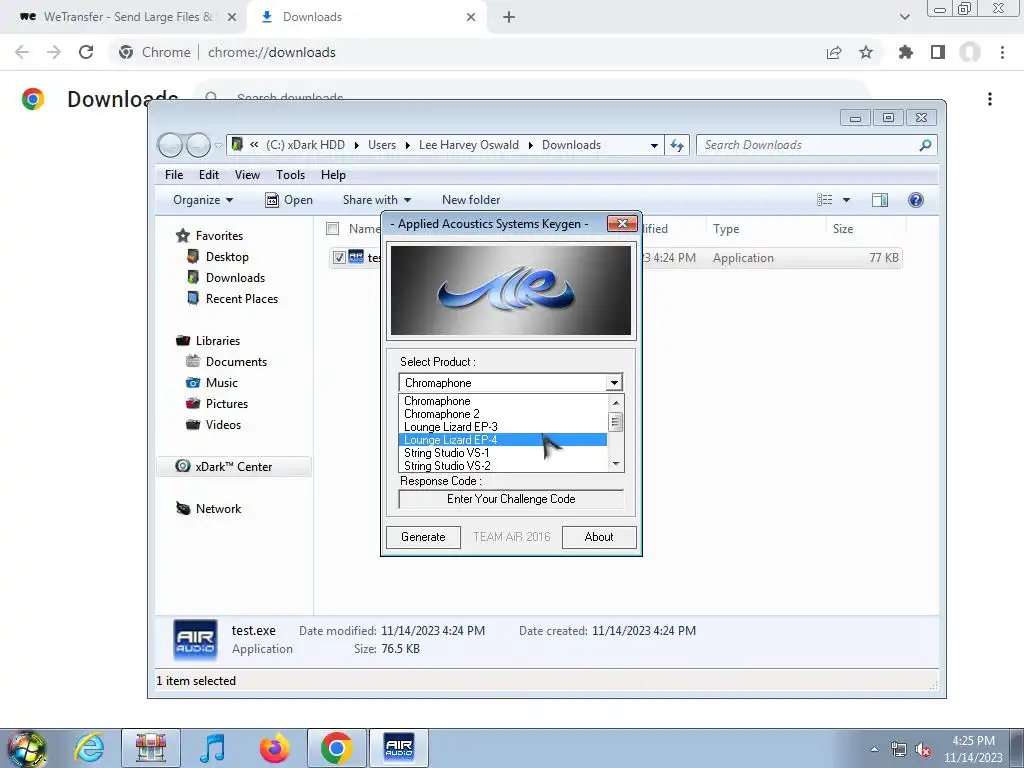Toggle Explorer's preview pane icon

pyautogui.click(x=880, y=200)
